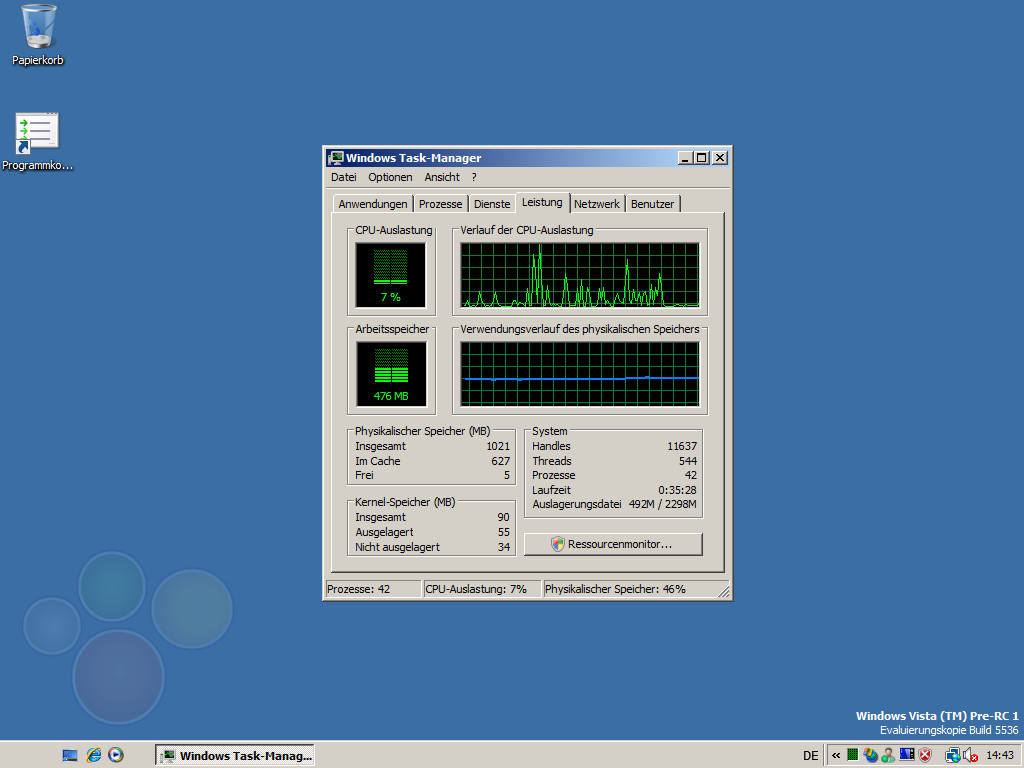The height and width of the screenshot is (768, 1024).
Task: Click the green CPU meter tray icon
Action: 853,756
